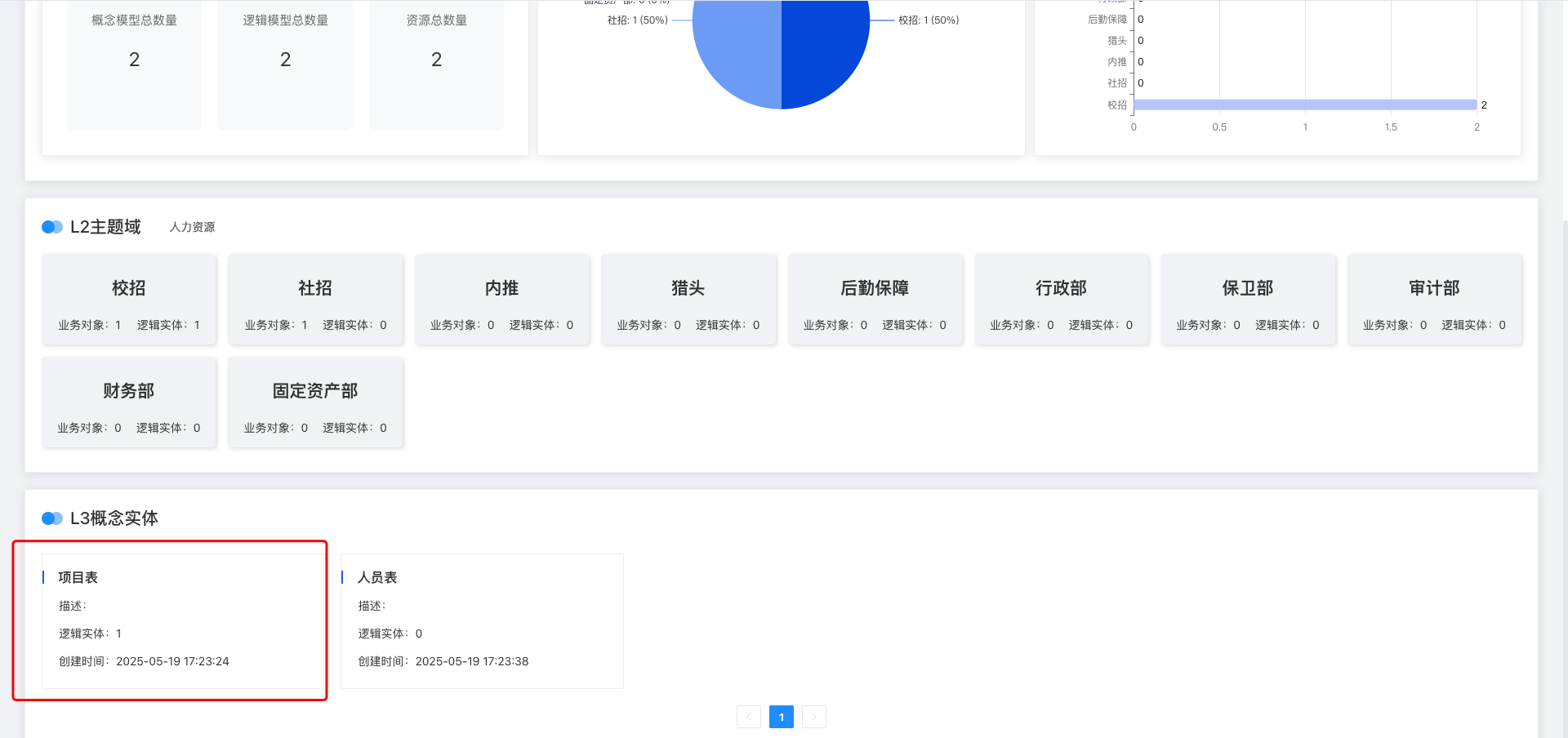Screen dimensions: 1568x738
Task: Open the 社招 theme domain card
Action: 315,300
